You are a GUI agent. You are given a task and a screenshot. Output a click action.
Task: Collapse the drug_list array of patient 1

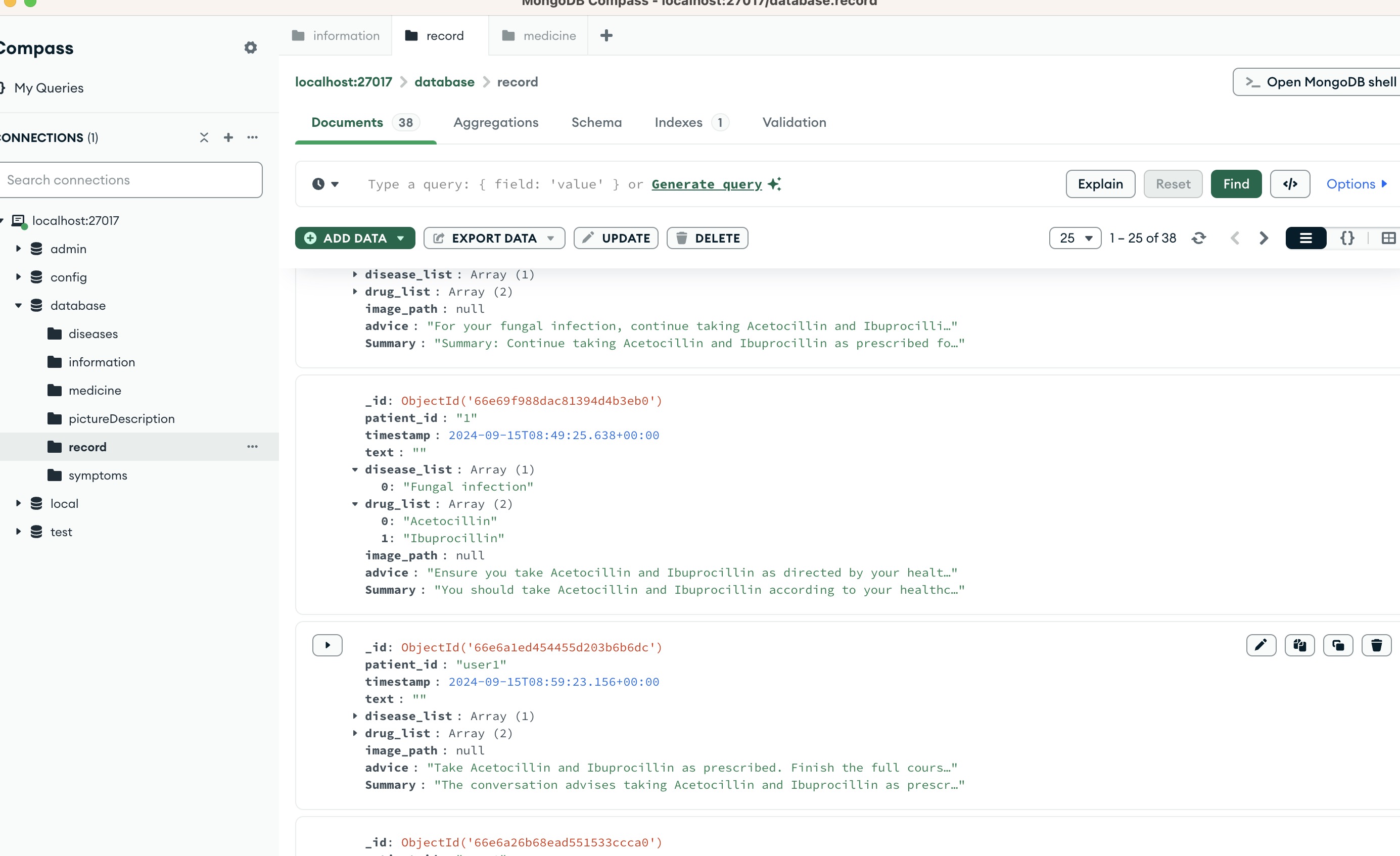(355, 504)
